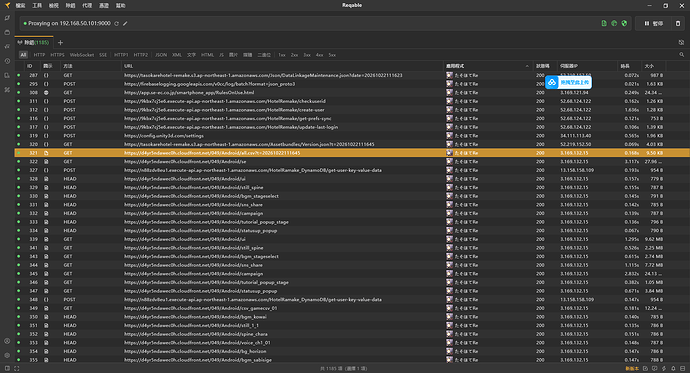Open the 工具 menu in the menu bar
Screen dimensions: 690x373
coord(37,5)
